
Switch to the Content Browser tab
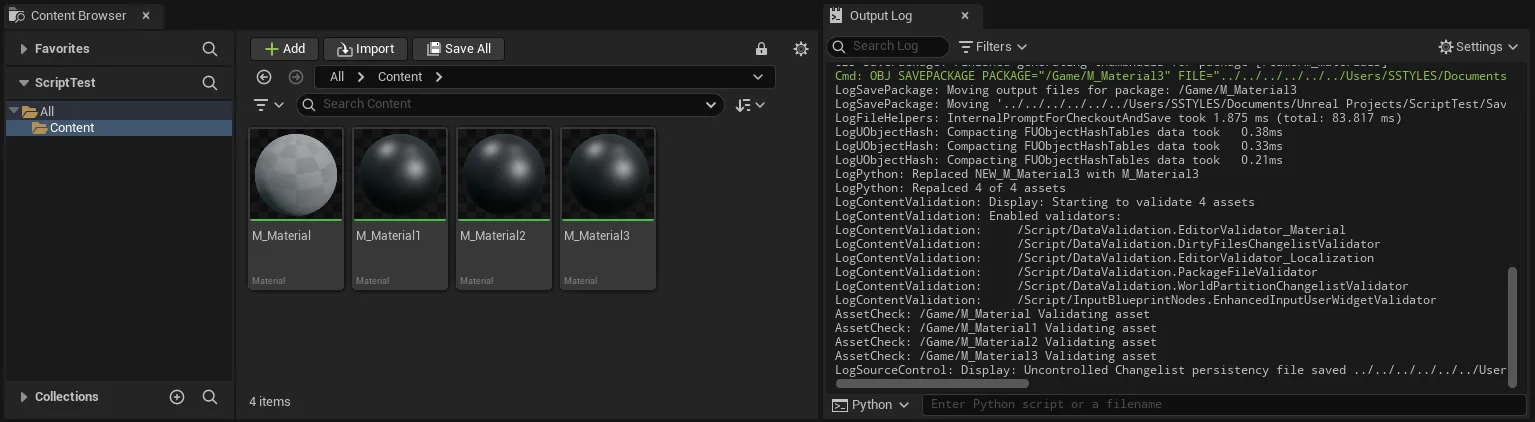pyautogui.click(x=78, y=16)
